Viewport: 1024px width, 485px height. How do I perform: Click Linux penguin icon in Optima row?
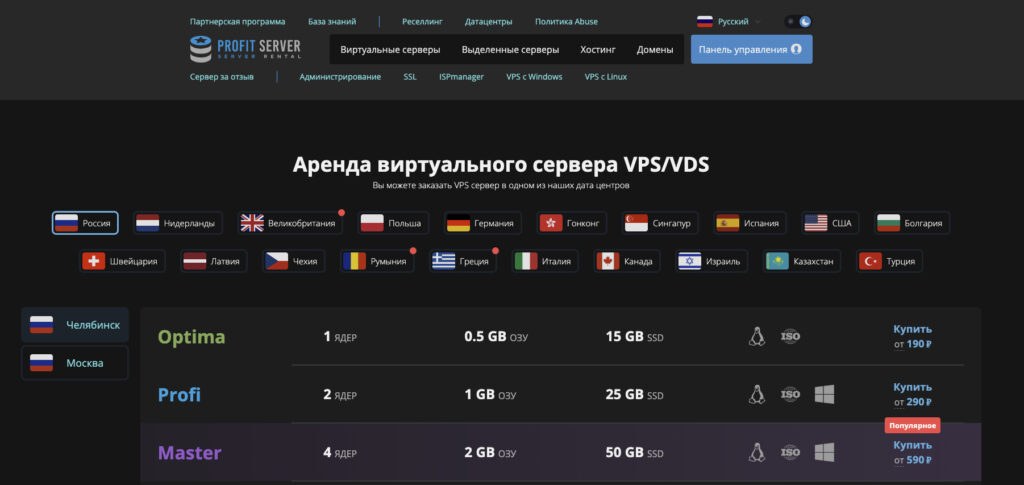coord(756,337)
